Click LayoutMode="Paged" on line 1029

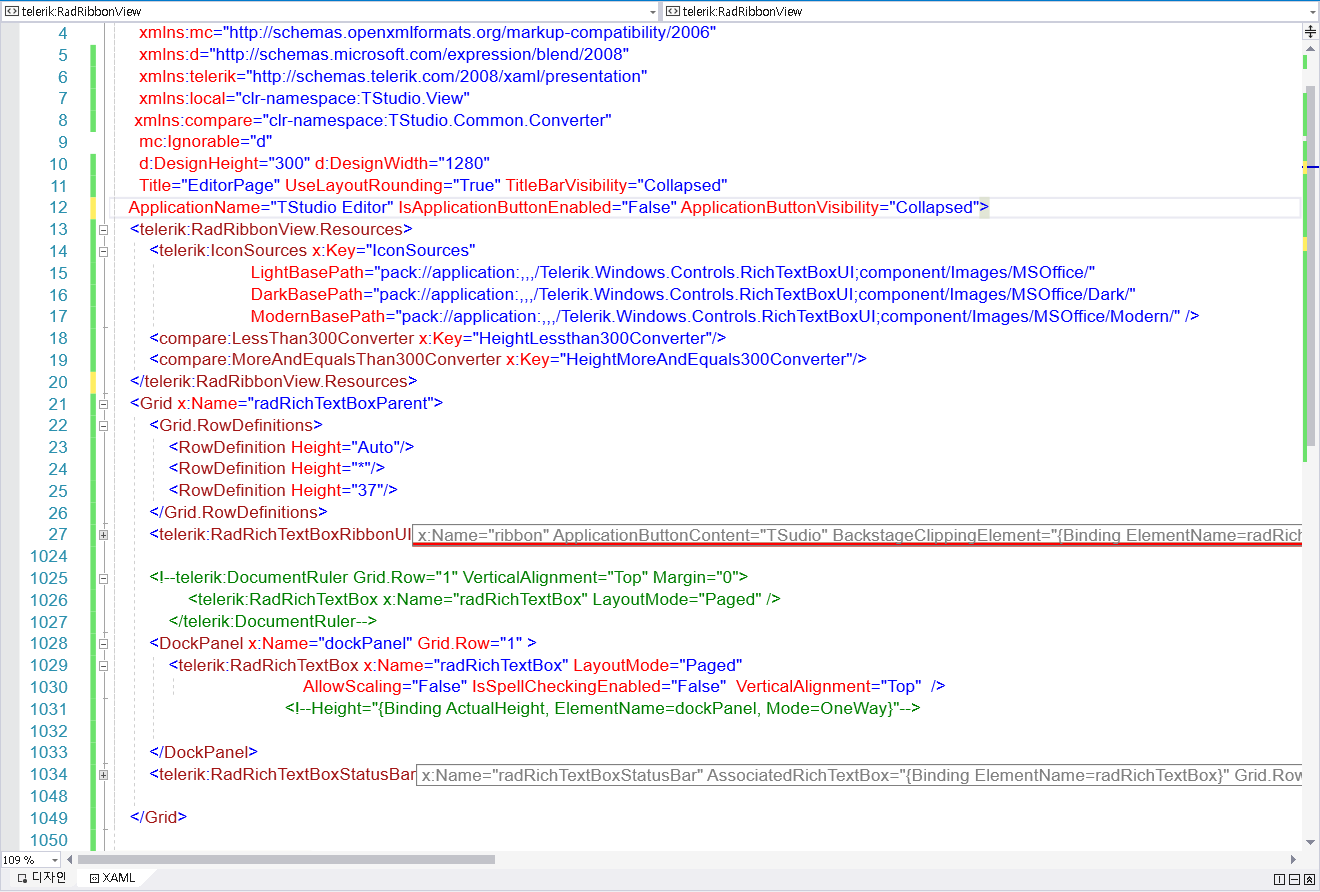coord(657,666)
